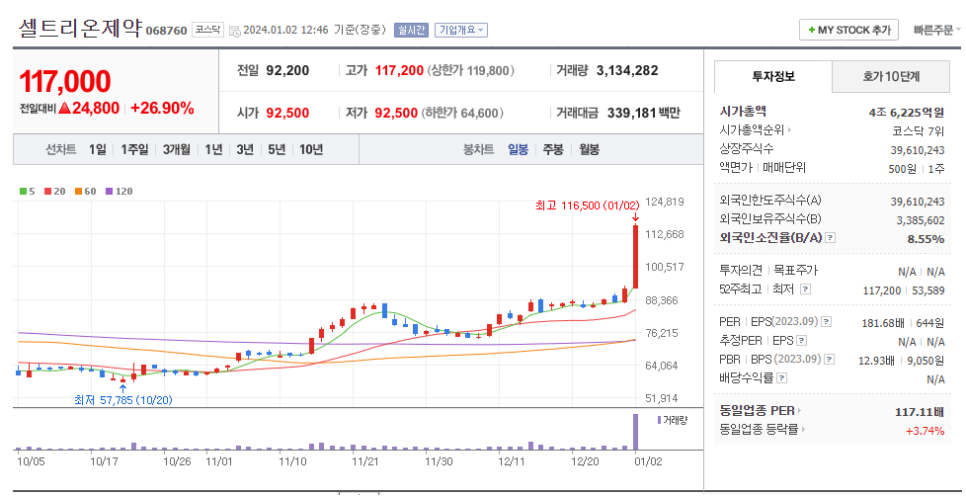This screenshot has width=966, height=496.
Task: Click the 전일 value 92,200
Action: [288, 71]
